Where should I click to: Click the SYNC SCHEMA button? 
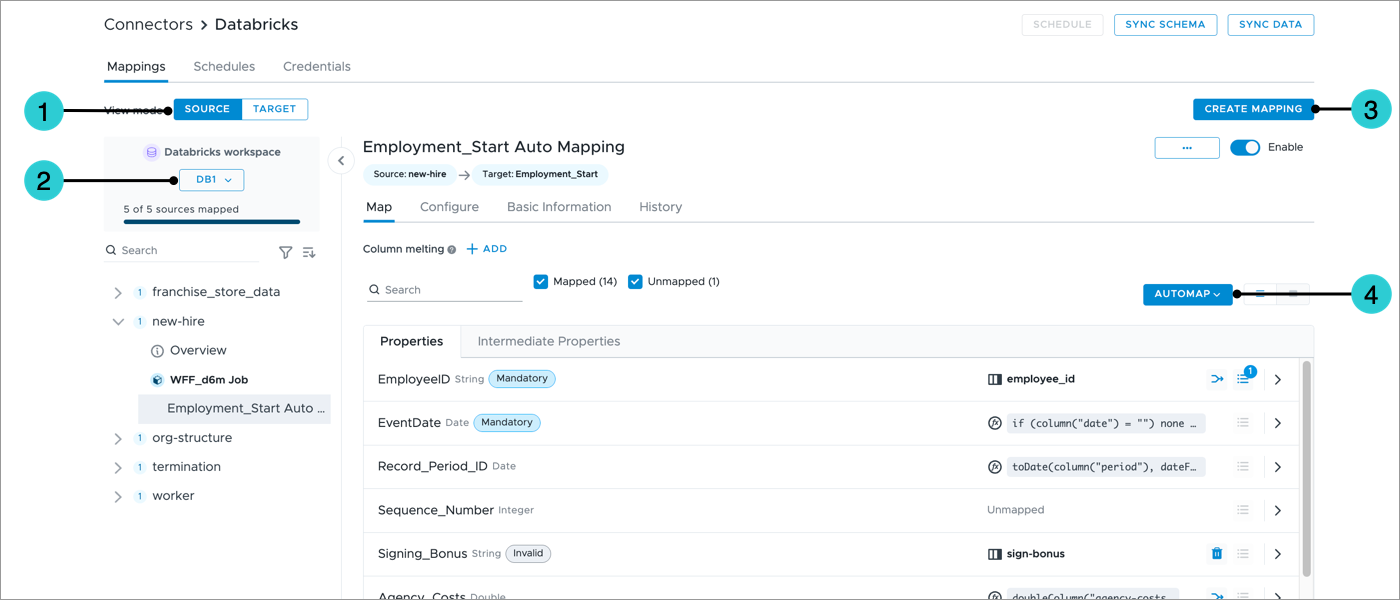click(1165, 25)
